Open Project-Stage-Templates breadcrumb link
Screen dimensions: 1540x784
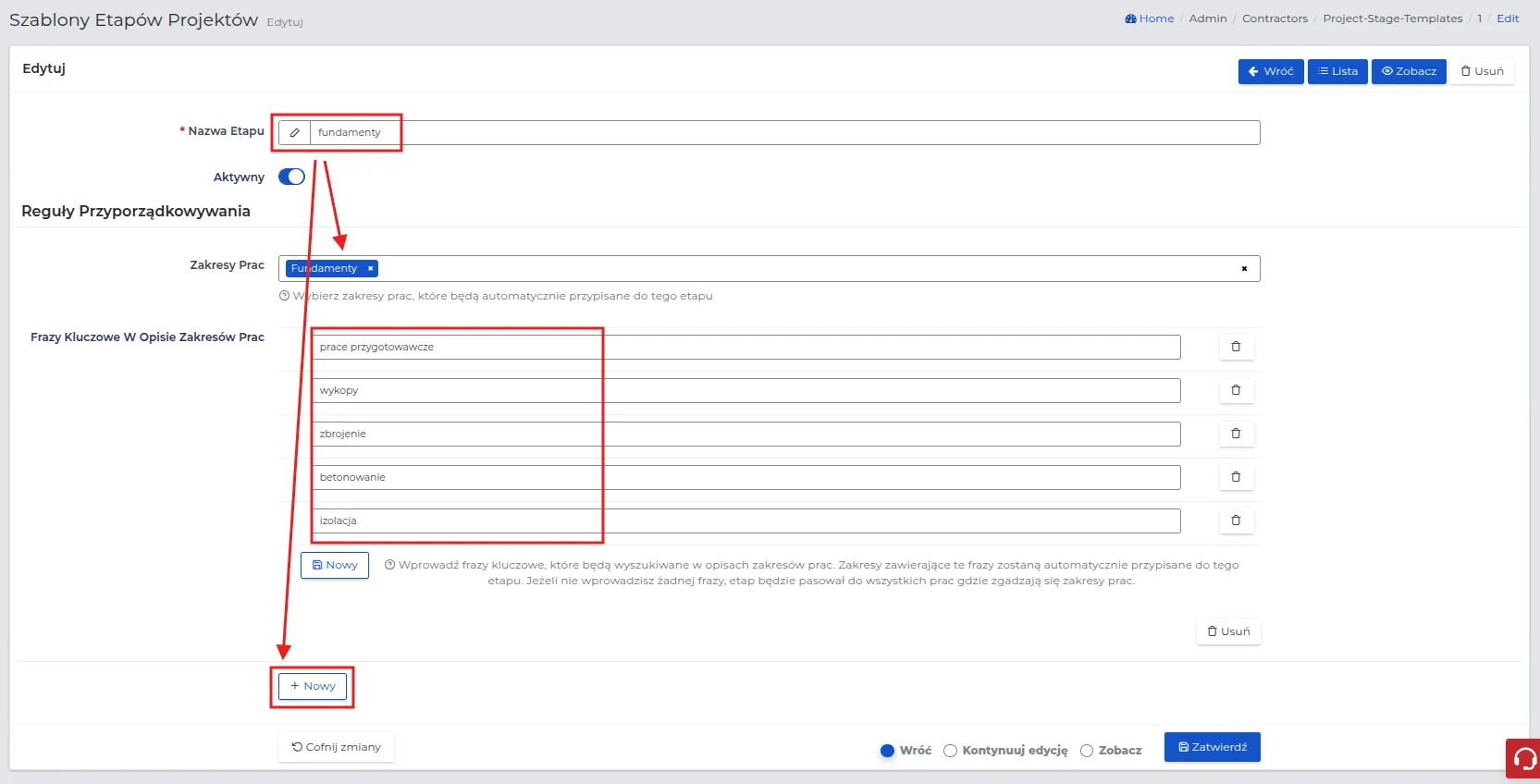coord(1392,18)
